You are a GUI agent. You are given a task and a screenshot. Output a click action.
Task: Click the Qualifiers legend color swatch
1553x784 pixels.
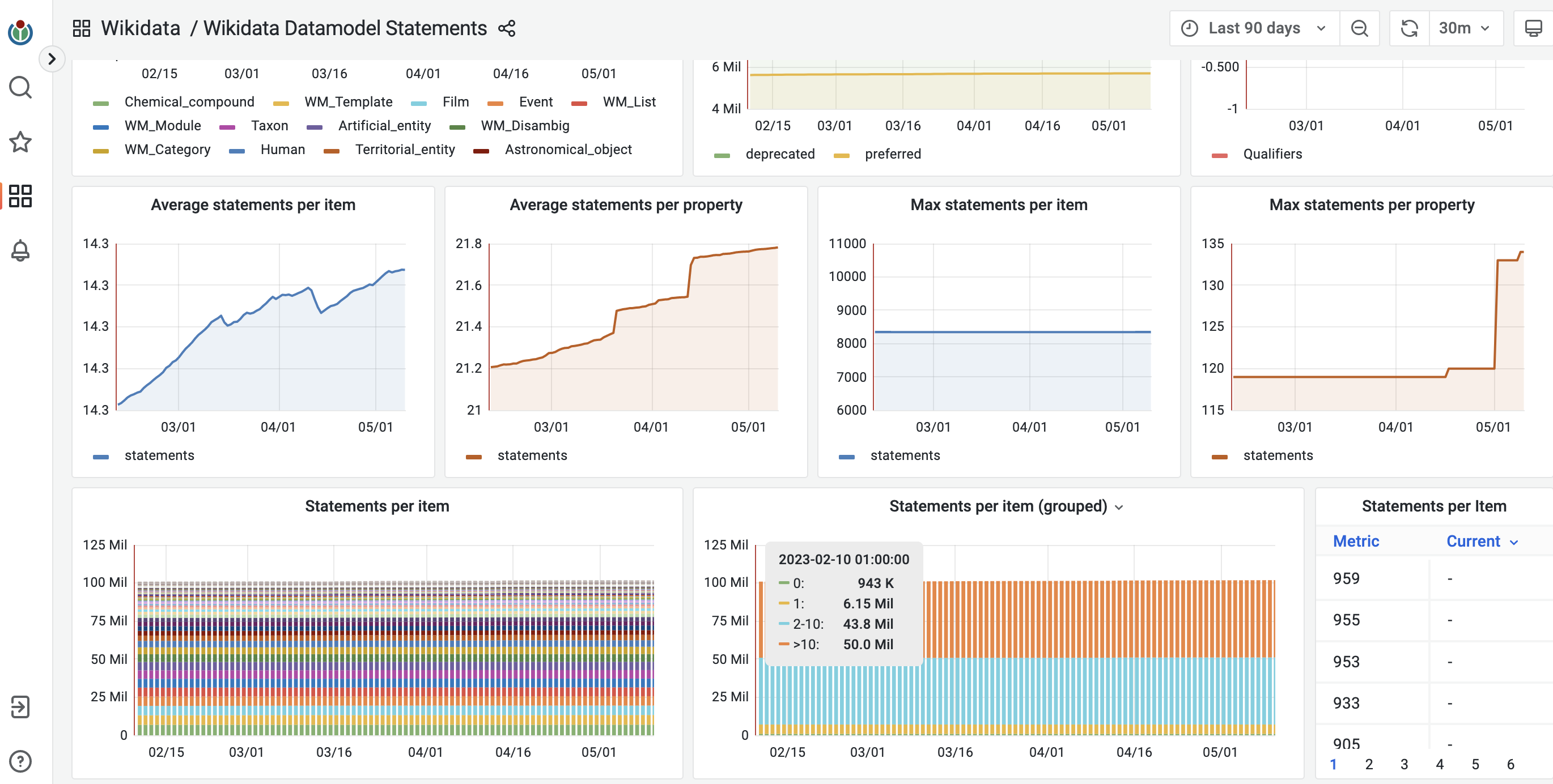click(x=1220, y=155)
